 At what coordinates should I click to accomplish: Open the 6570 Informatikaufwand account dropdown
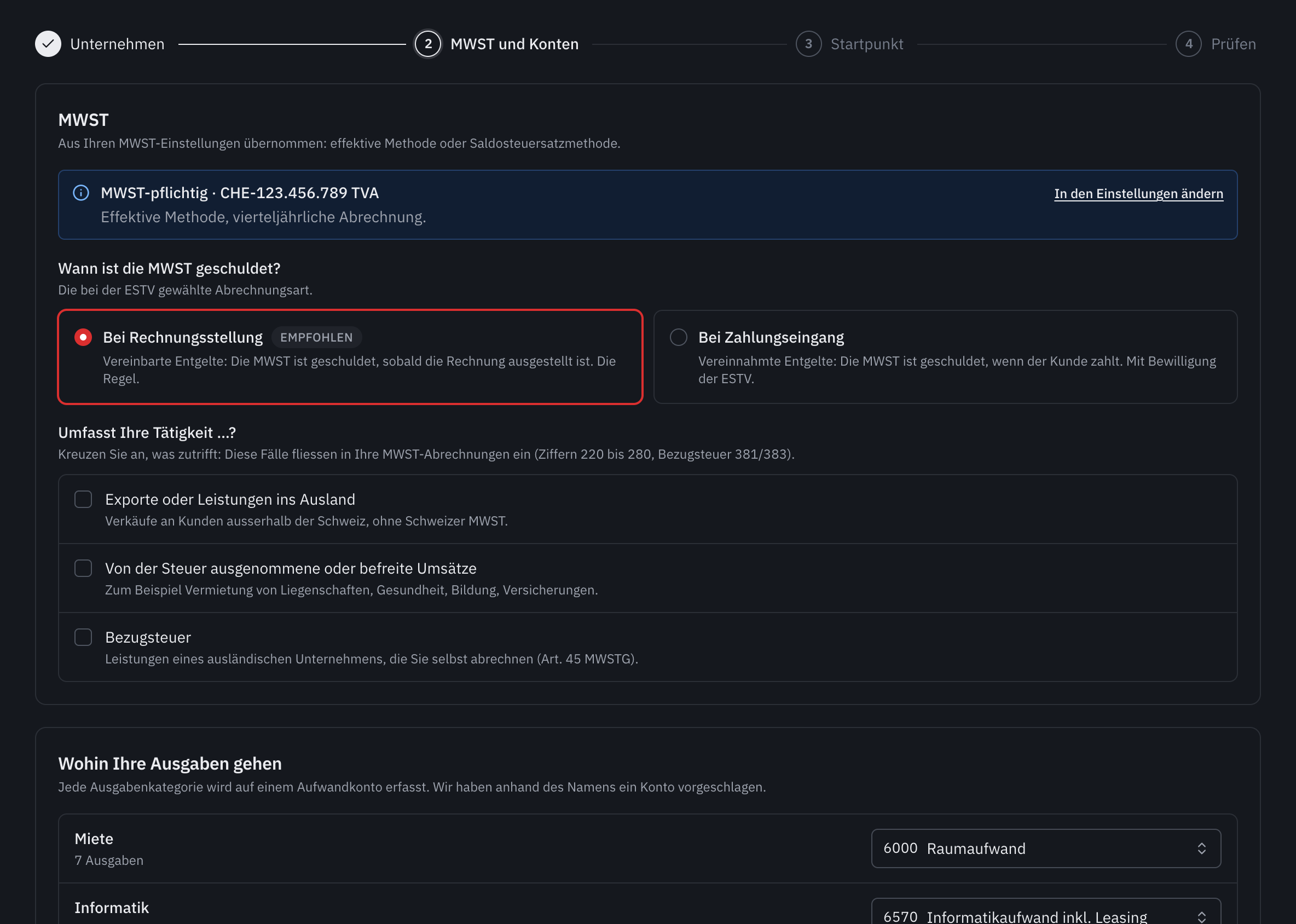tap(1046, 911)
